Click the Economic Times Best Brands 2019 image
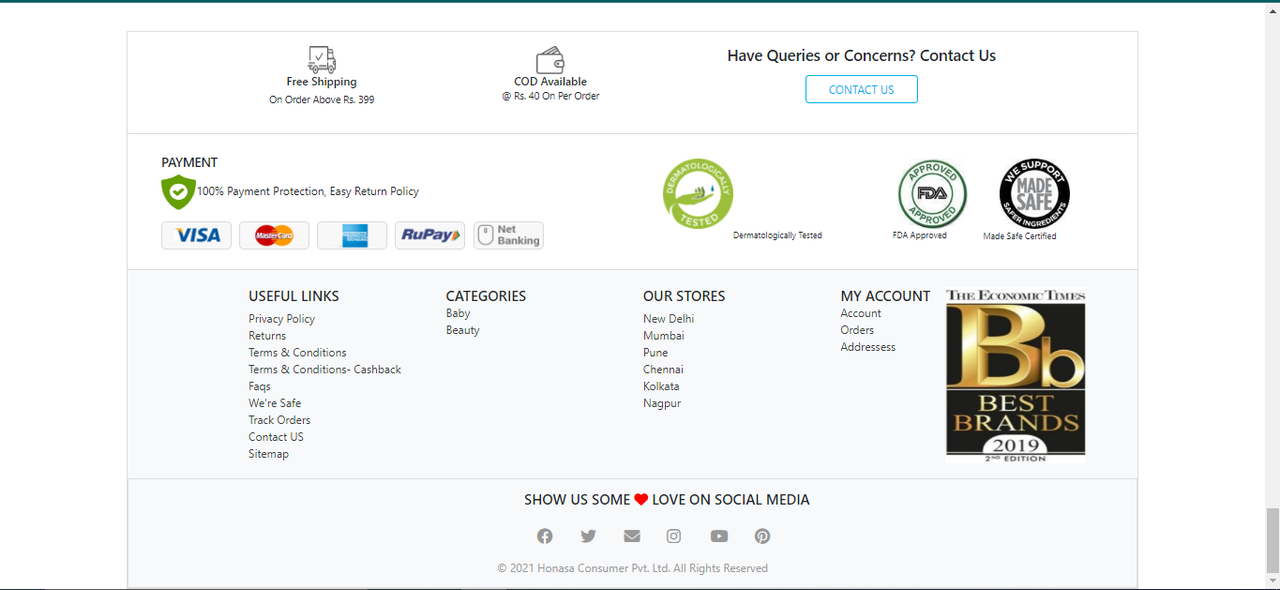This screenshot has width=1280, height=590. (1016, 375)
